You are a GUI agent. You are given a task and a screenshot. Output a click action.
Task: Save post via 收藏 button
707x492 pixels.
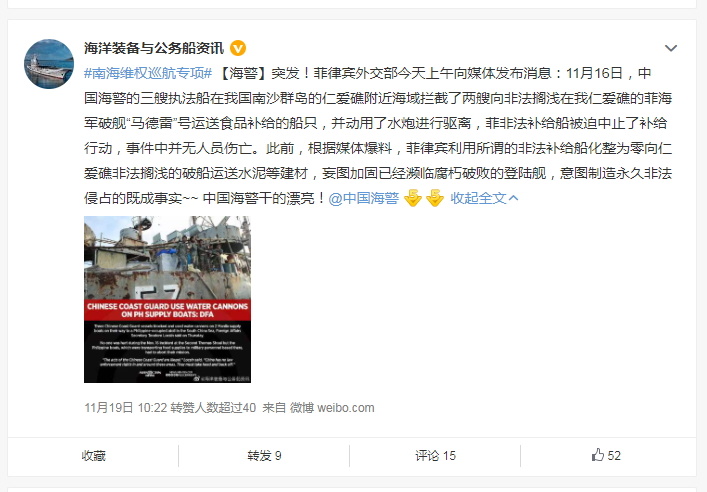click(x=93, y=456)
